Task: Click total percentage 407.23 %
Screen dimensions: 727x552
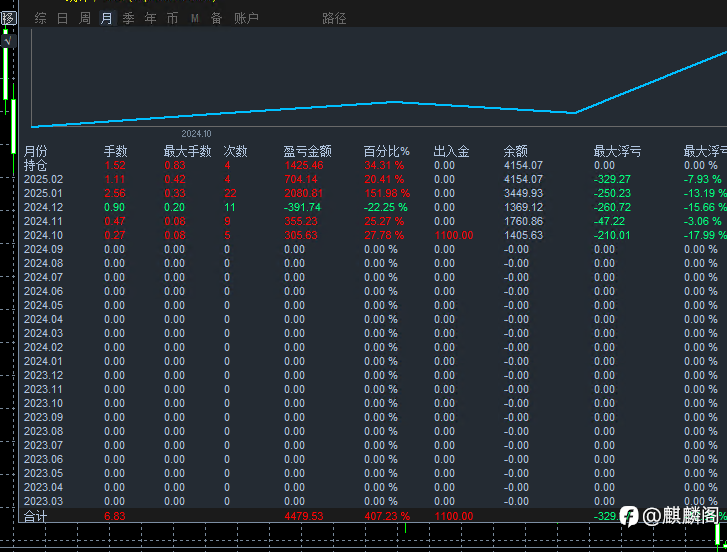Action: pyautogui.click(x=387, y=516)
